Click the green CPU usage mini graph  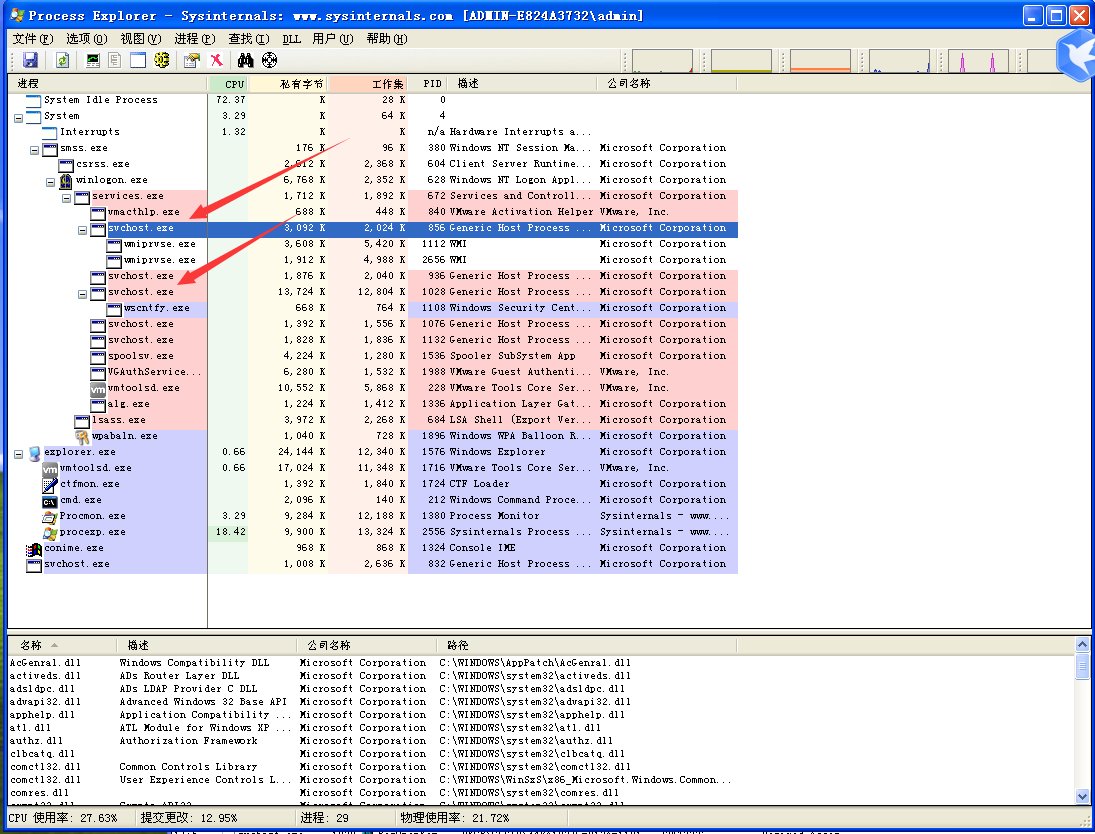(662, 61)
